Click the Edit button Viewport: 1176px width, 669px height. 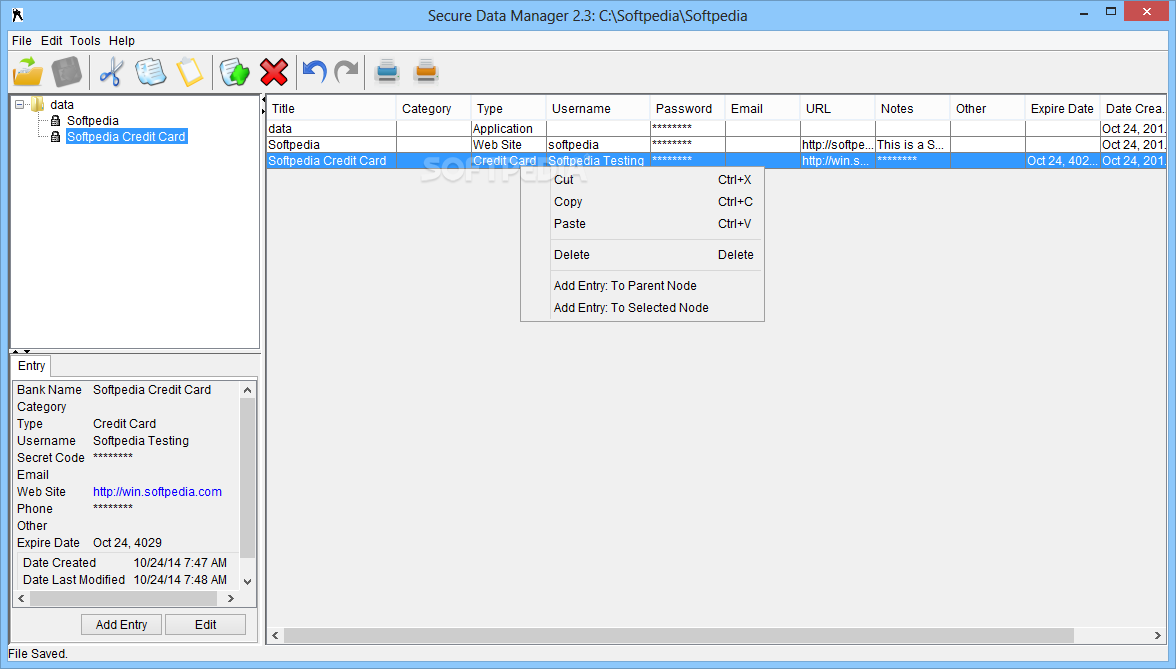point(206,625)
